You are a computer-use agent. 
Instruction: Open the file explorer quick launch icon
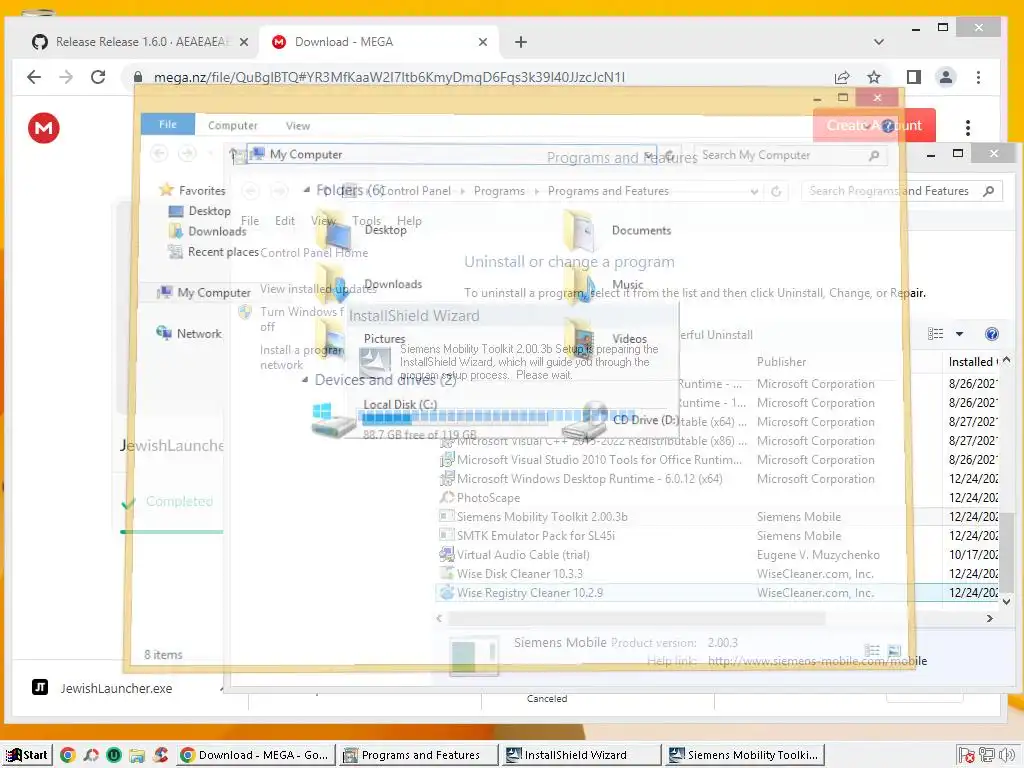pyautogui.click(x=137, y=755)
